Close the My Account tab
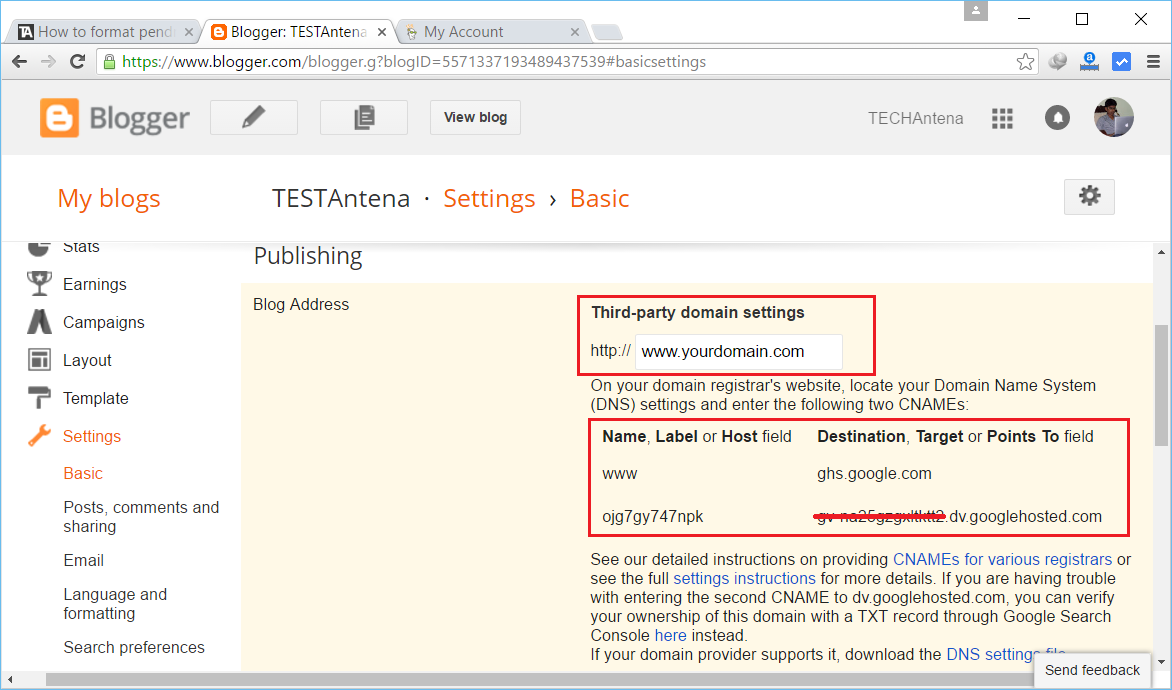Image resolution: width=1172 pixels, height=690 pixels. pyautogui.click(x=575, y=32)
